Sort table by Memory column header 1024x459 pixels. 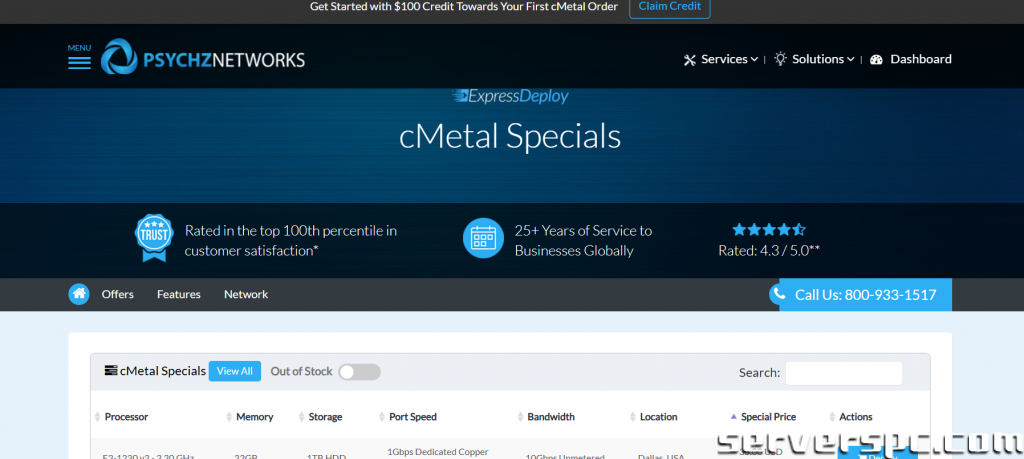(254, 417)
